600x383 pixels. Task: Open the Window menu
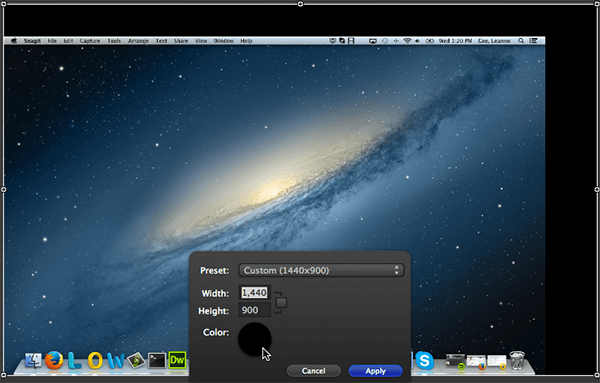coord(223,41)
